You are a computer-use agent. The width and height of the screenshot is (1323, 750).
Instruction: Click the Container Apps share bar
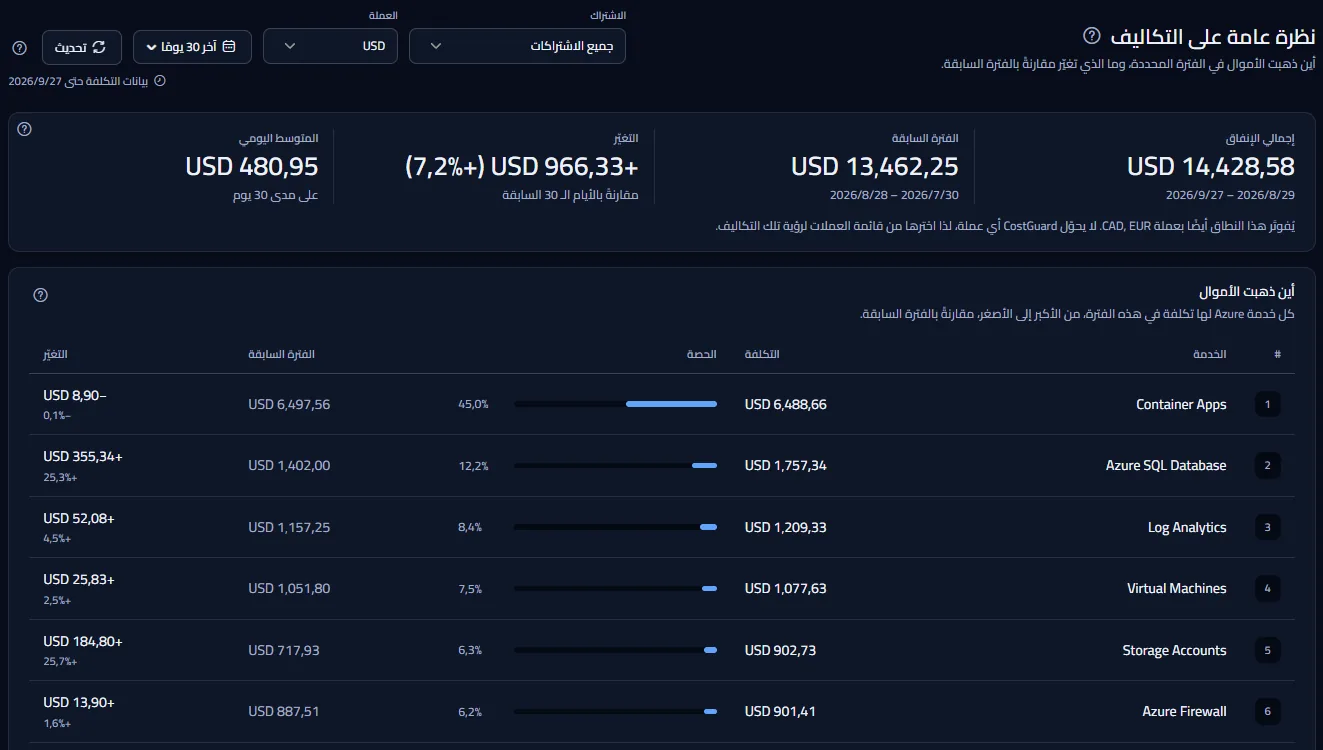(x=615, y=404)
